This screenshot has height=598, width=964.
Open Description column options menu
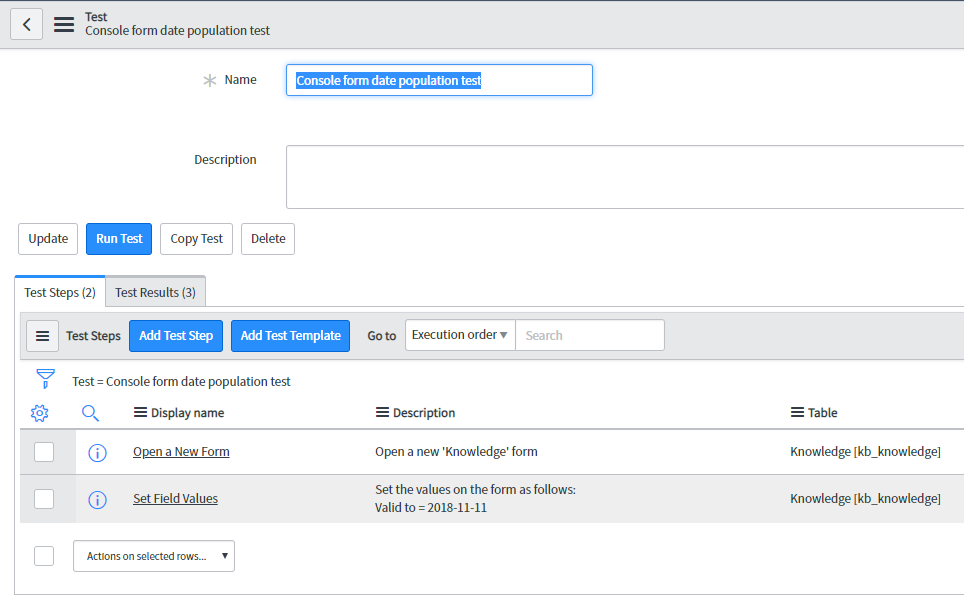[x=382, y=412]
